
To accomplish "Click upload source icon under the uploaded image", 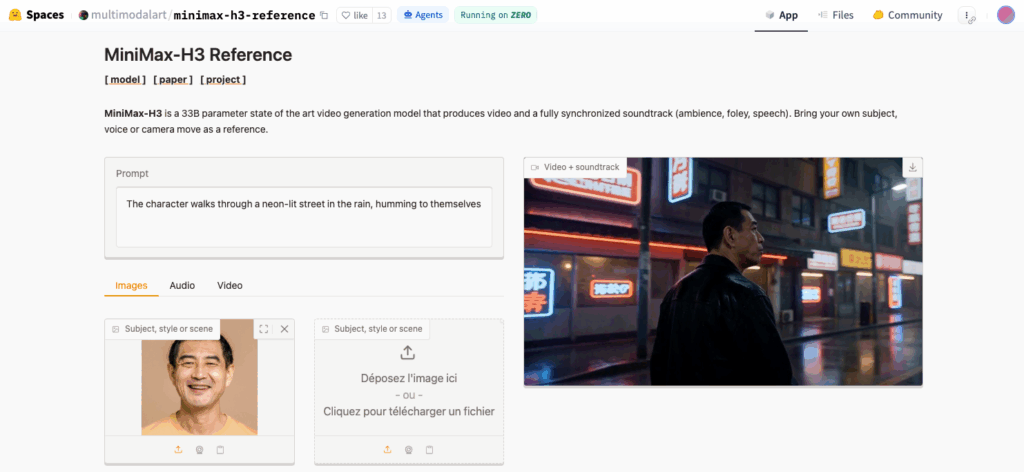I will [x=178, y=450].
